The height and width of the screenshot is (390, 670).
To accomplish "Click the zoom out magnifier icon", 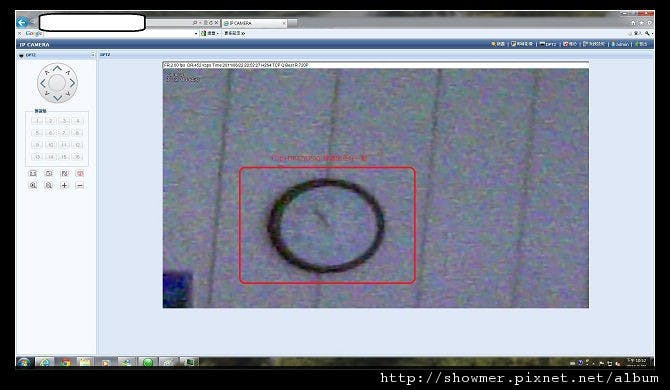I will 49,185.
